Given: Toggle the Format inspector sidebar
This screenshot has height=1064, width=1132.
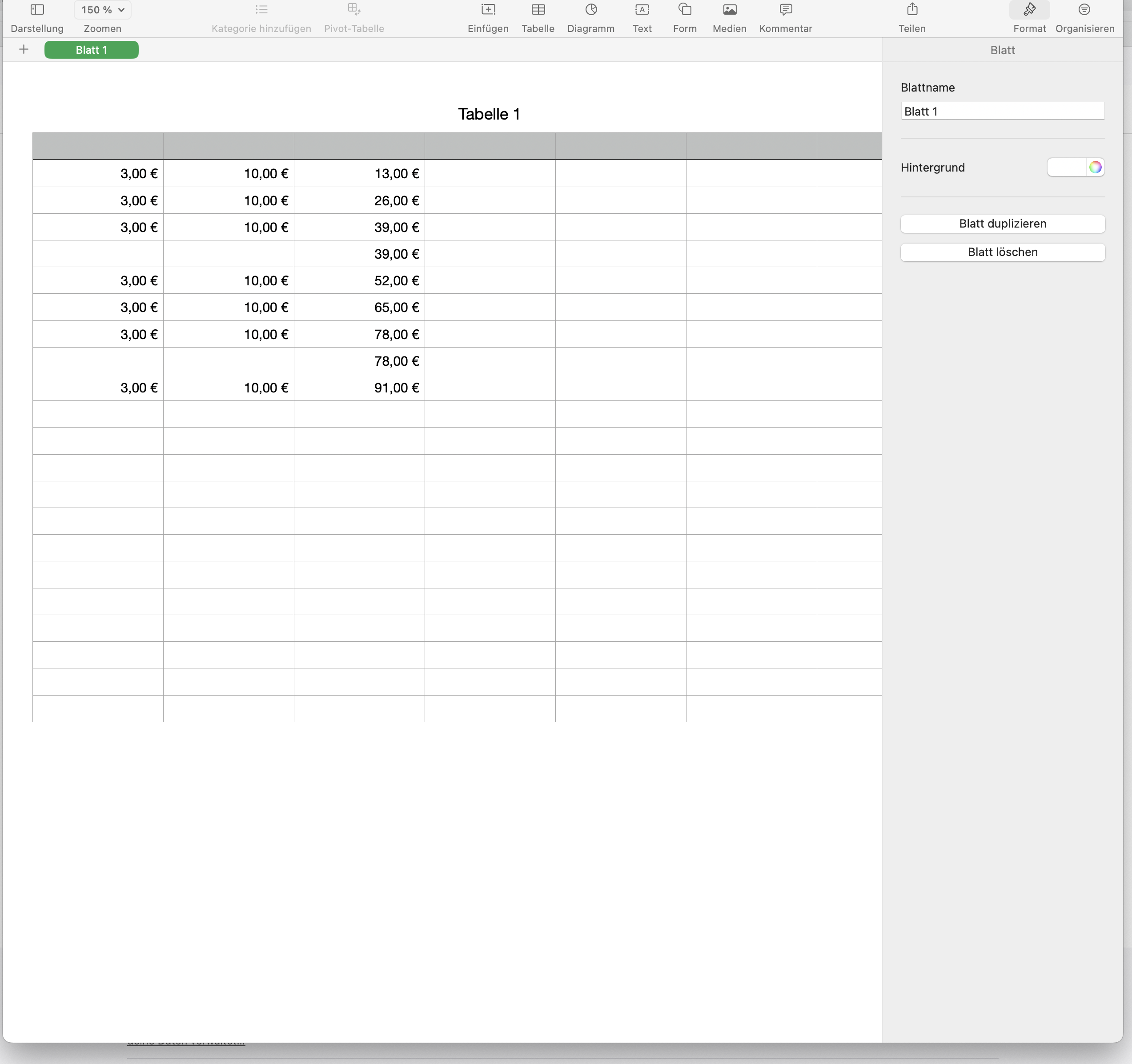Looking at the screenshot, I should click(1029, 10).
